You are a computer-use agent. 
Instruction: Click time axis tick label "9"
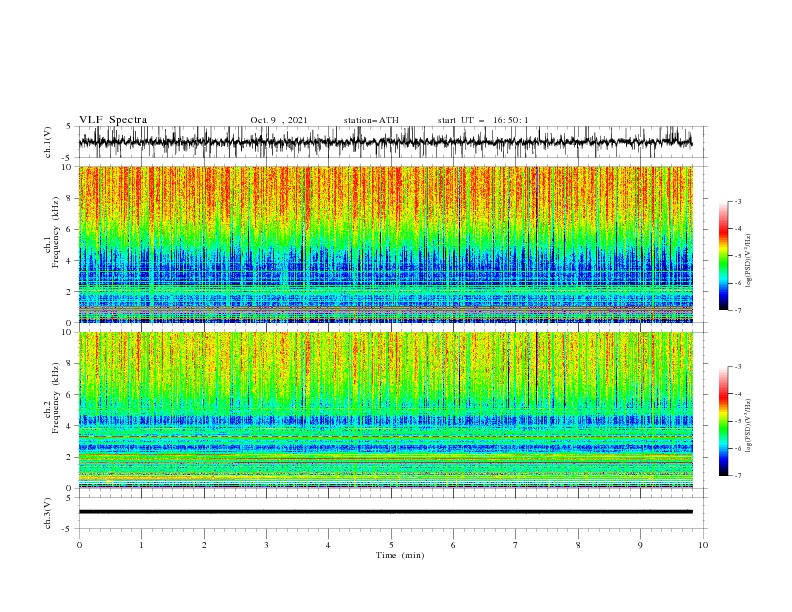click(640, 545)
